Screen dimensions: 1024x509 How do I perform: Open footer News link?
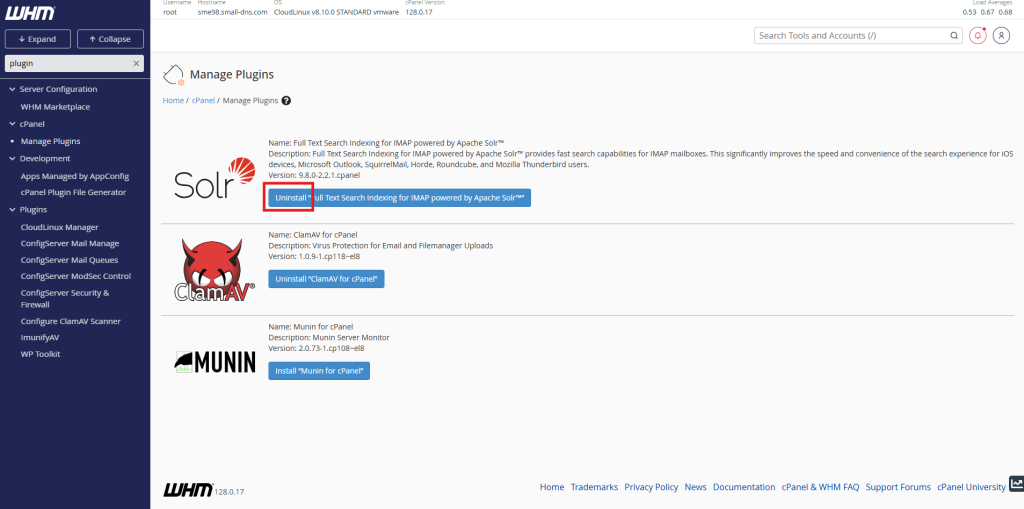pos(696,487)
